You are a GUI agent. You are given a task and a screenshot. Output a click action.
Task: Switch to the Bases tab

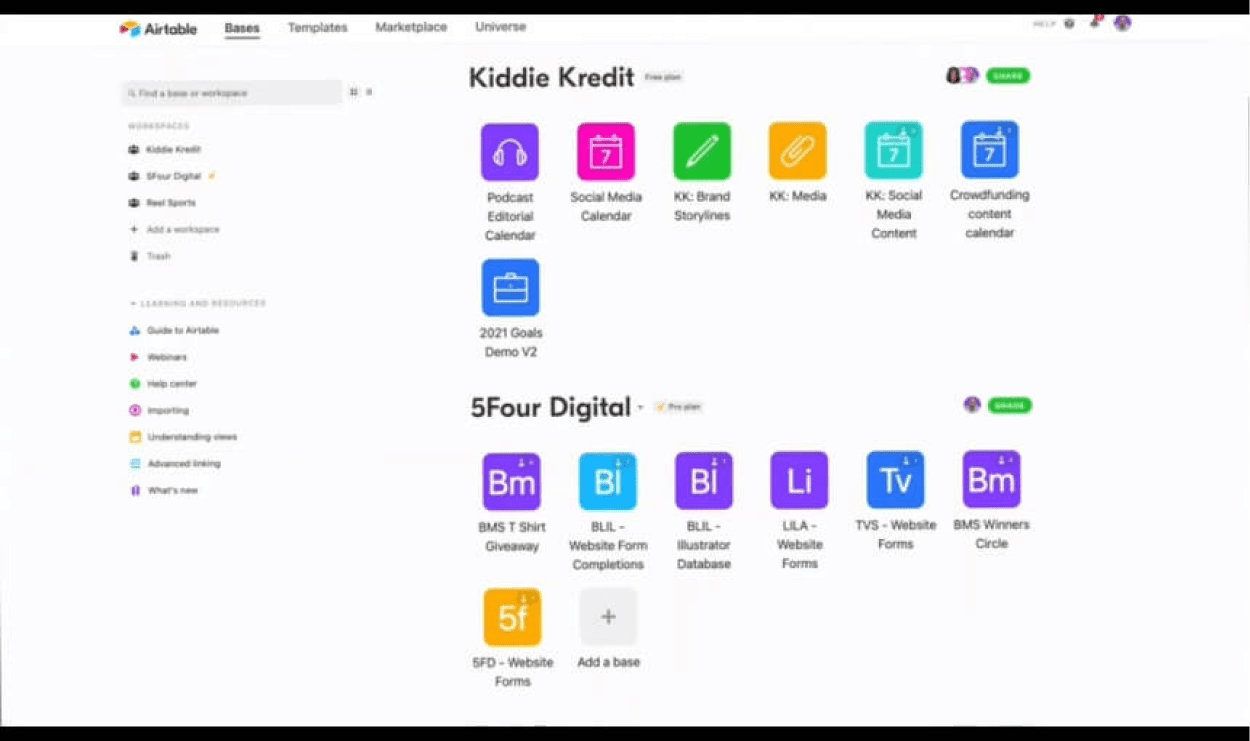click(x=242, y=28)
